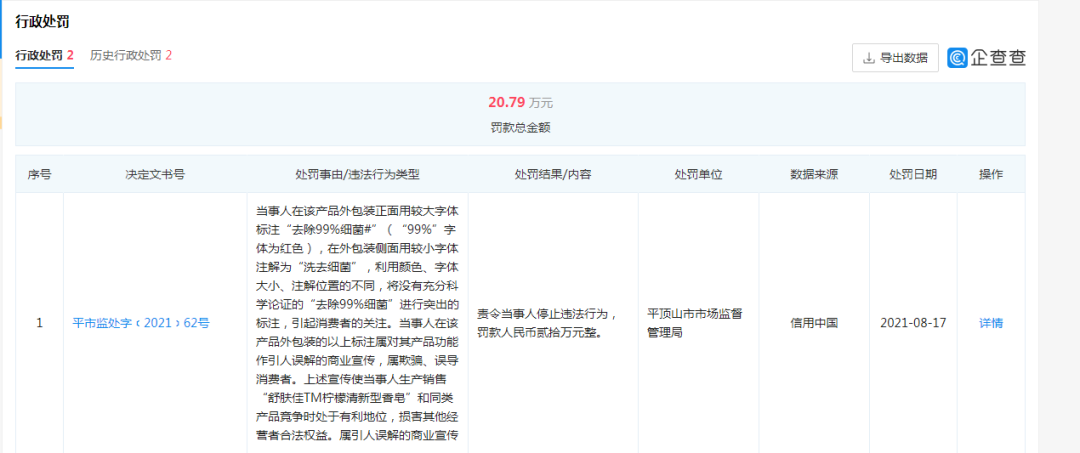This screenshot has width=1080, height=453.
Task: Click the 企查查 logo
Action: click(x=986, y=58)
